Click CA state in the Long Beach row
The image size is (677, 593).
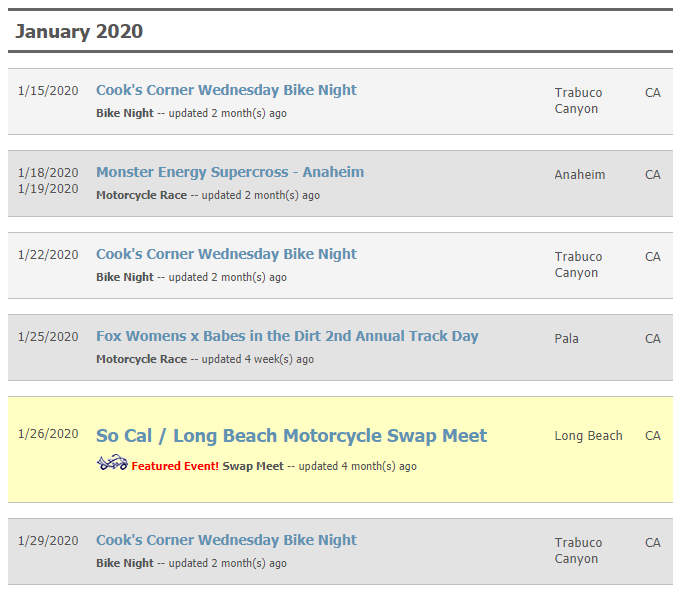653,436
